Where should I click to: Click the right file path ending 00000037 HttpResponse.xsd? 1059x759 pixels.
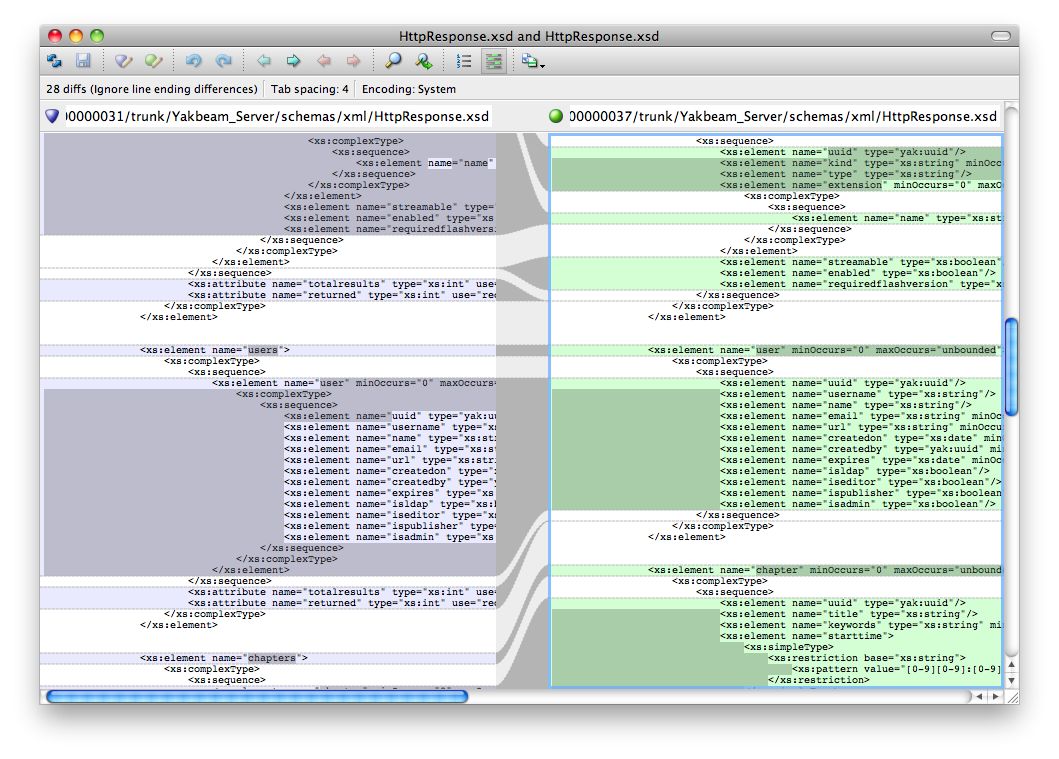coord(783,116)
